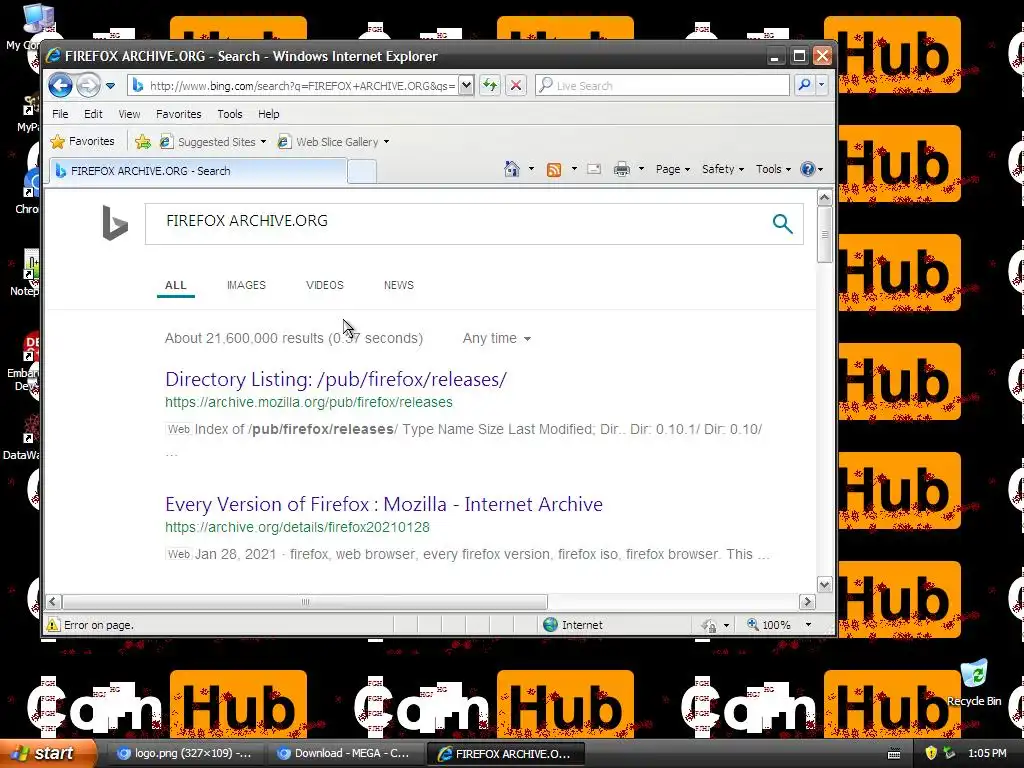Open the Any time filter dropdown
This screenshot has height=768, width=1024.
pos(496,338)
